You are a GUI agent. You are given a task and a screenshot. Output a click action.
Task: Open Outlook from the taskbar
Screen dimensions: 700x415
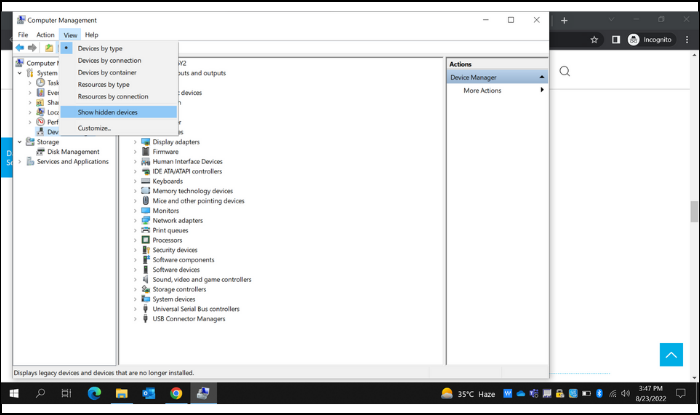point(149,393)
